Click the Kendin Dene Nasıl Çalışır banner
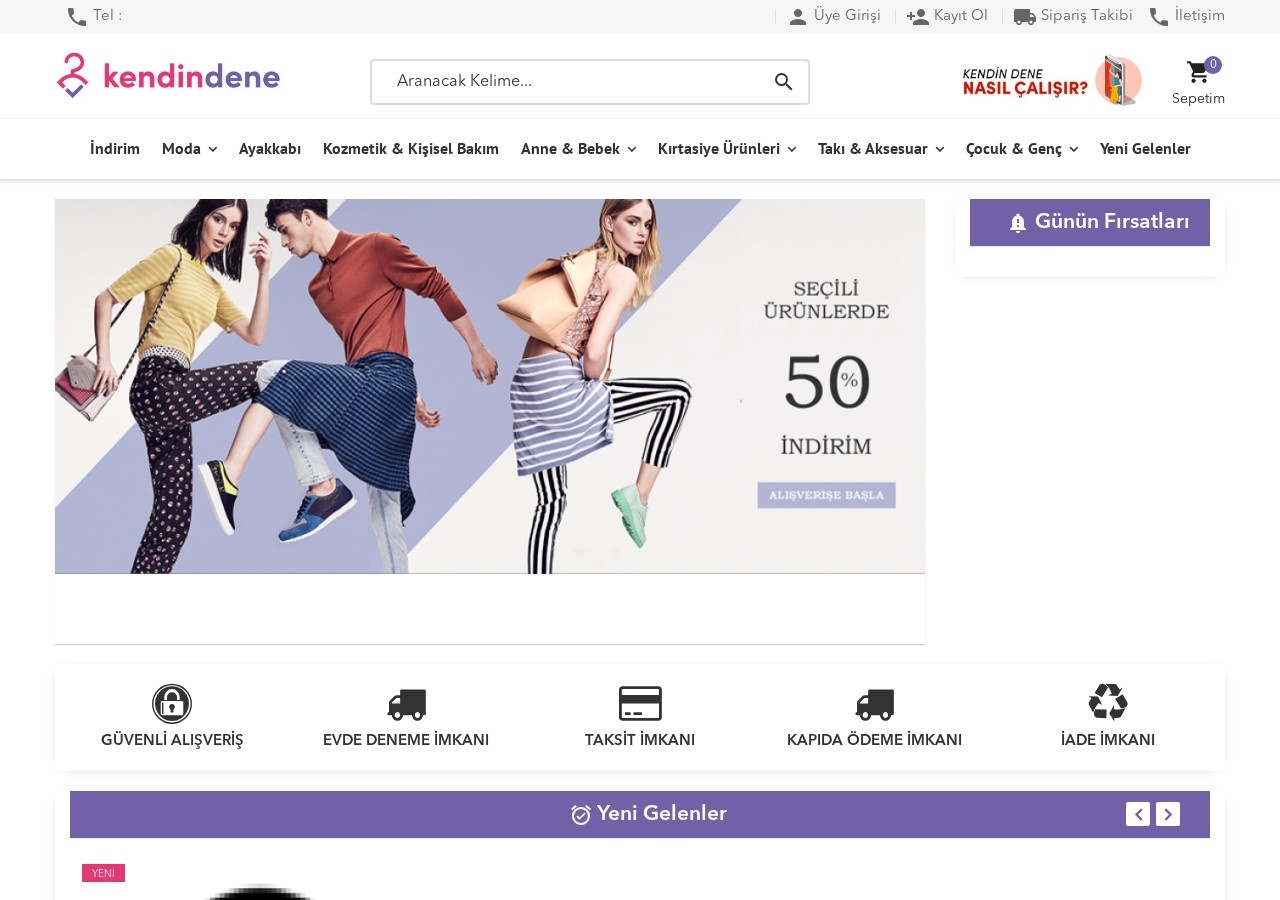The width and height of the screenshot is (1280, 900). (x=1052, y=80)
